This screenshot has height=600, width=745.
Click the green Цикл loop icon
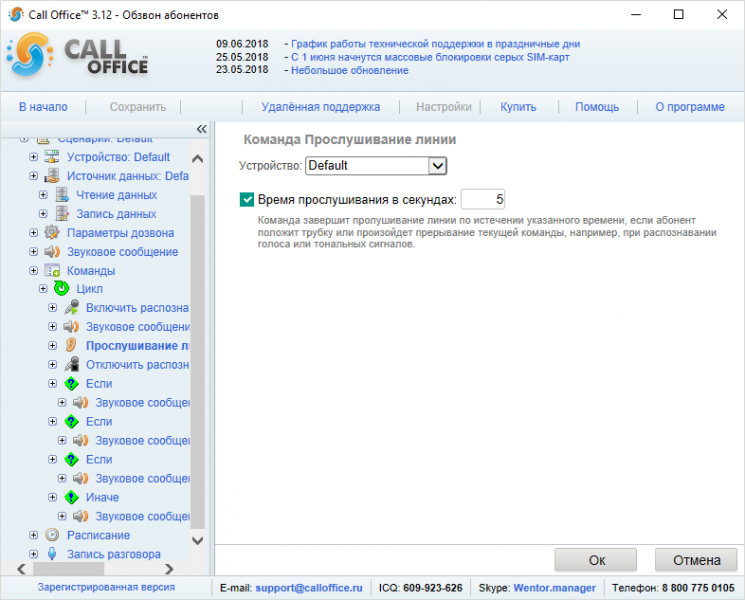point(62,288)
